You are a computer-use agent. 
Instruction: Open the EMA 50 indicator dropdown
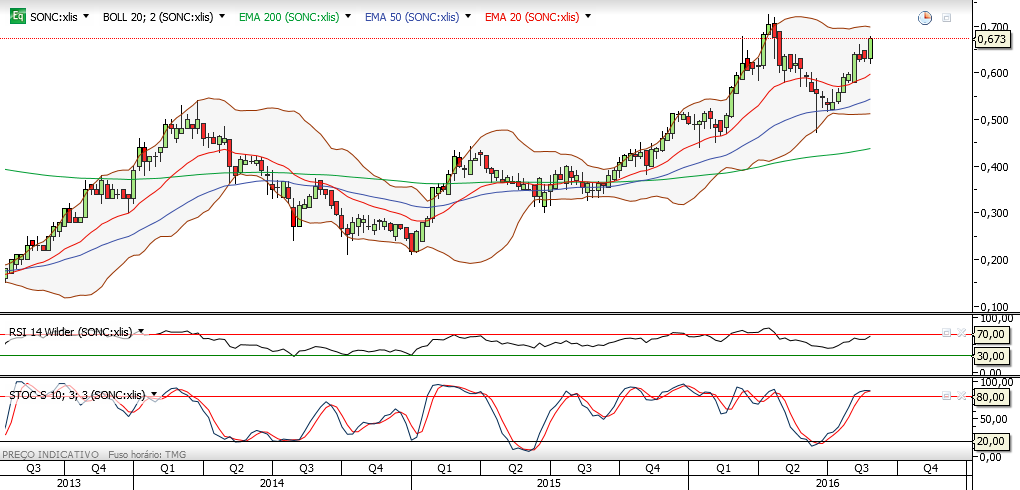tap(468, 17)
